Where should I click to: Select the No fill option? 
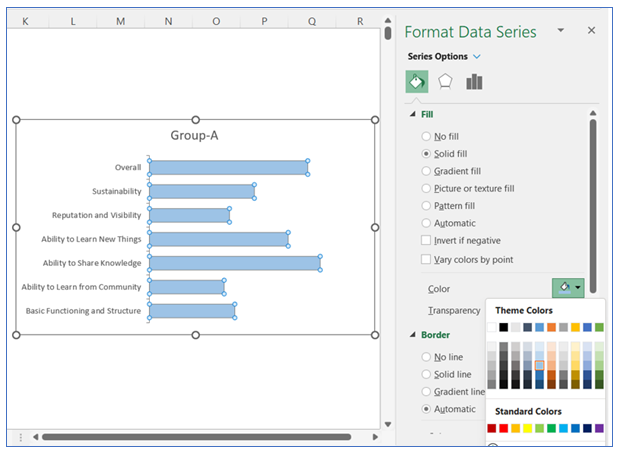click(x=427, y=136)
